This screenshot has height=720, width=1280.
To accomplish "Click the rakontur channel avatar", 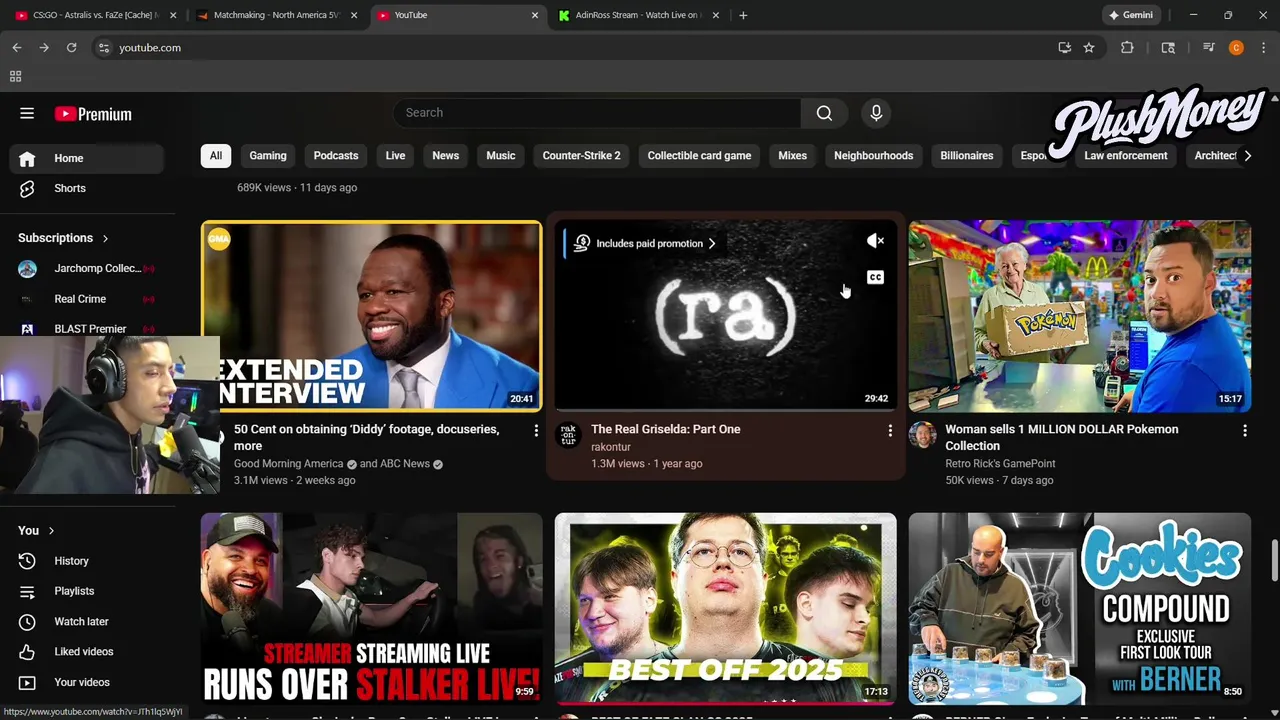I will (568, 434).
